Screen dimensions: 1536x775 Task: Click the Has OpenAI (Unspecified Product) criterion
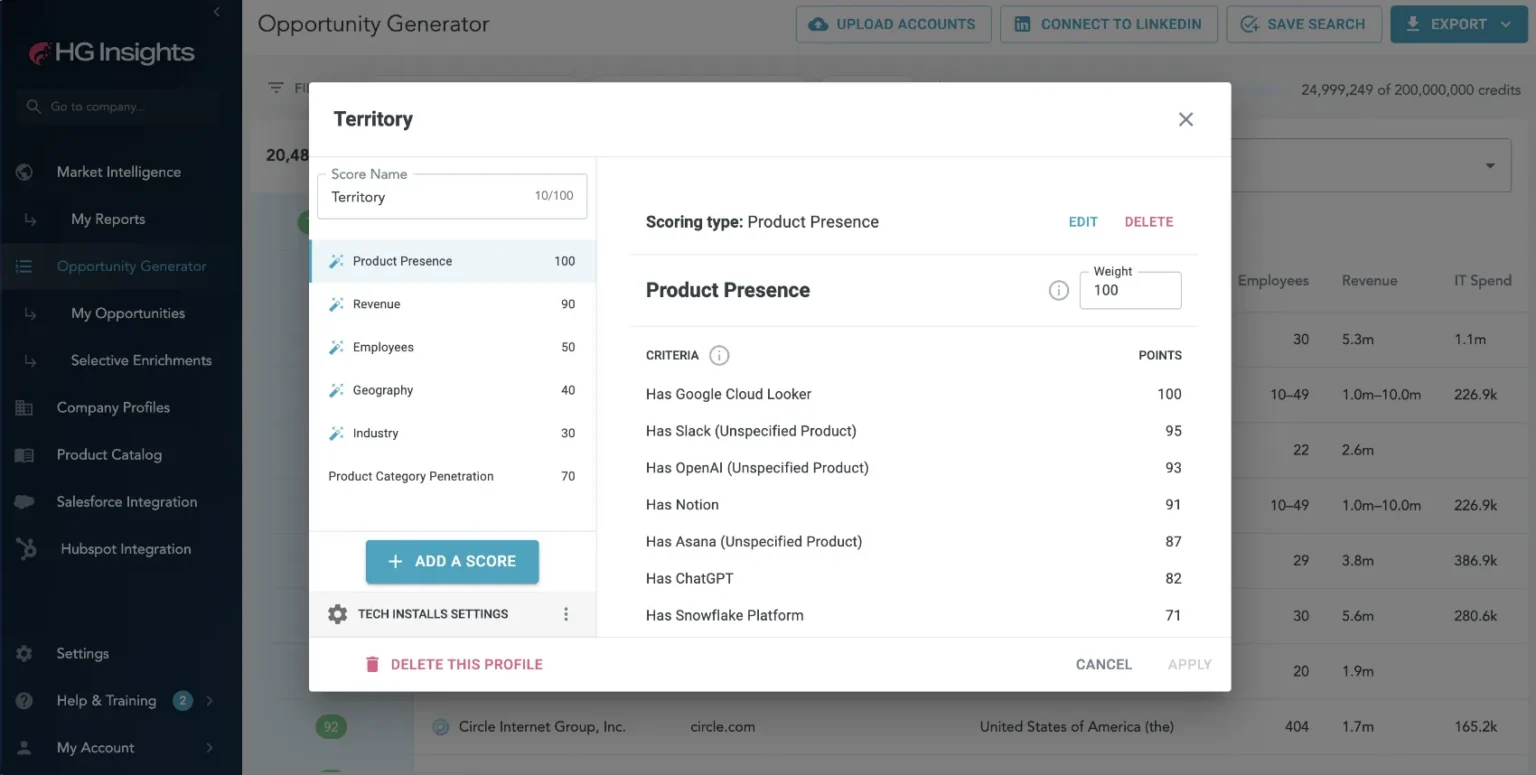point(757,468)
